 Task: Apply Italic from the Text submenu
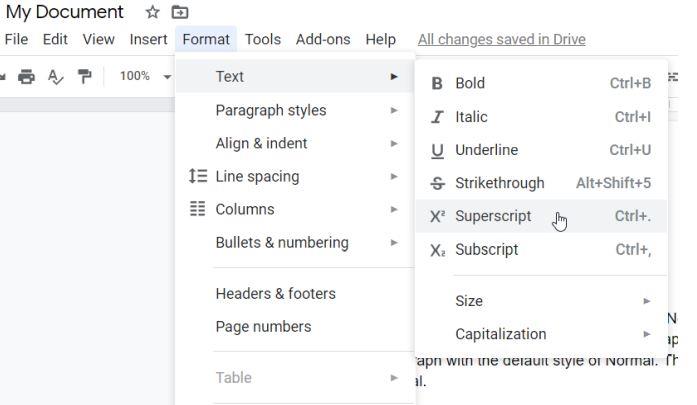471,117
